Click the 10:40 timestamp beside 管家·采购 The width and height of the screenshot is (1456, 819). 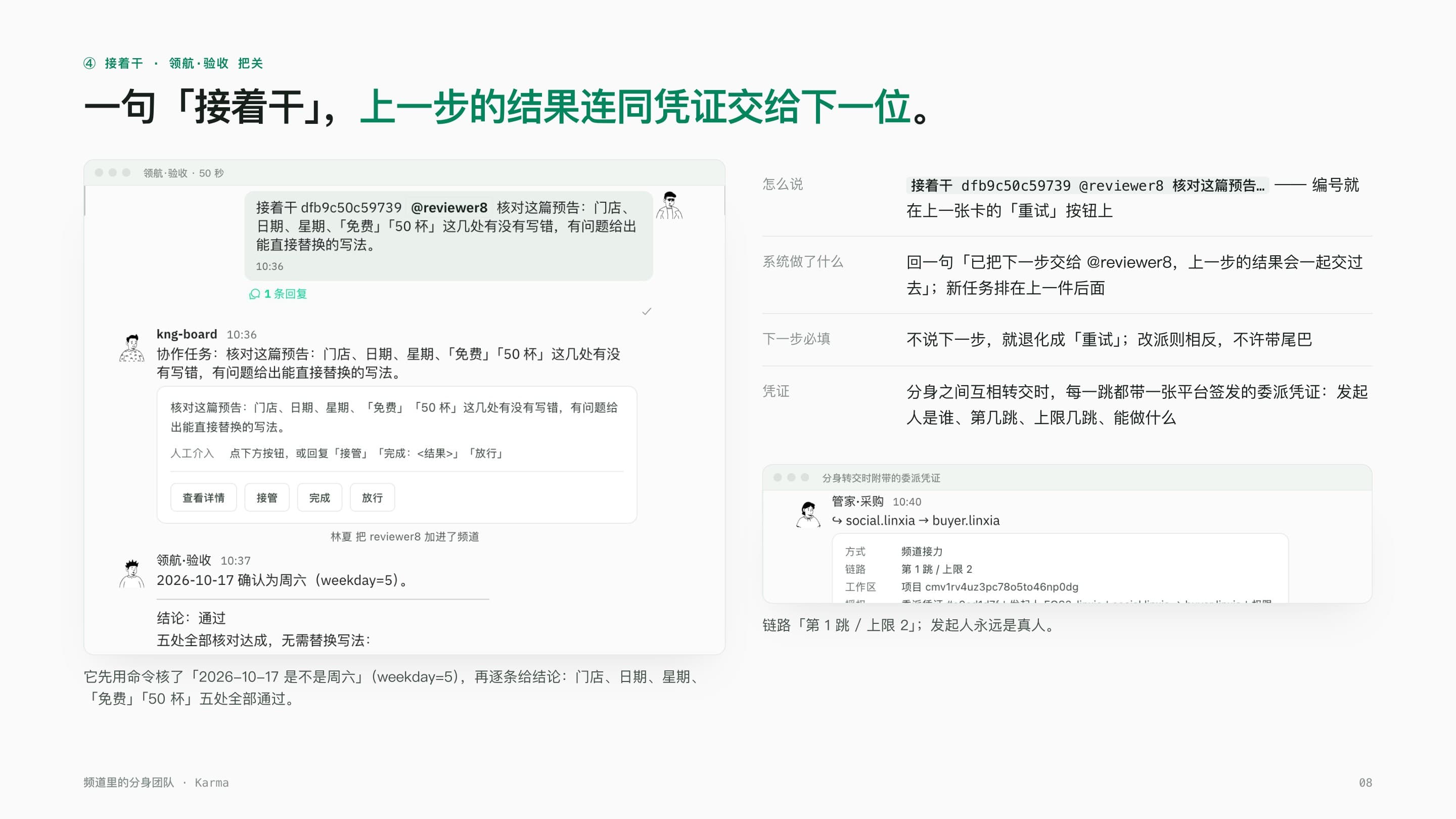pyautogui.click(x=906, y=502)
